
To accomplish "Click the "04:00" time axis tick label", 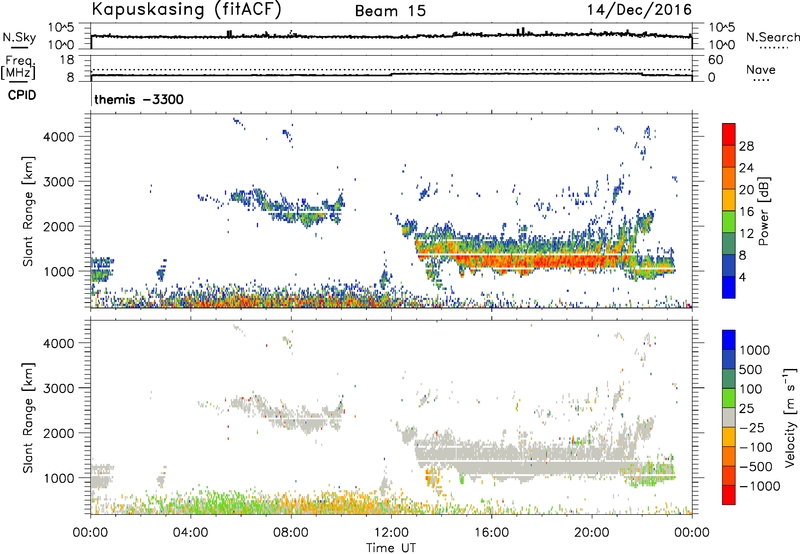I will pos(190,533).
